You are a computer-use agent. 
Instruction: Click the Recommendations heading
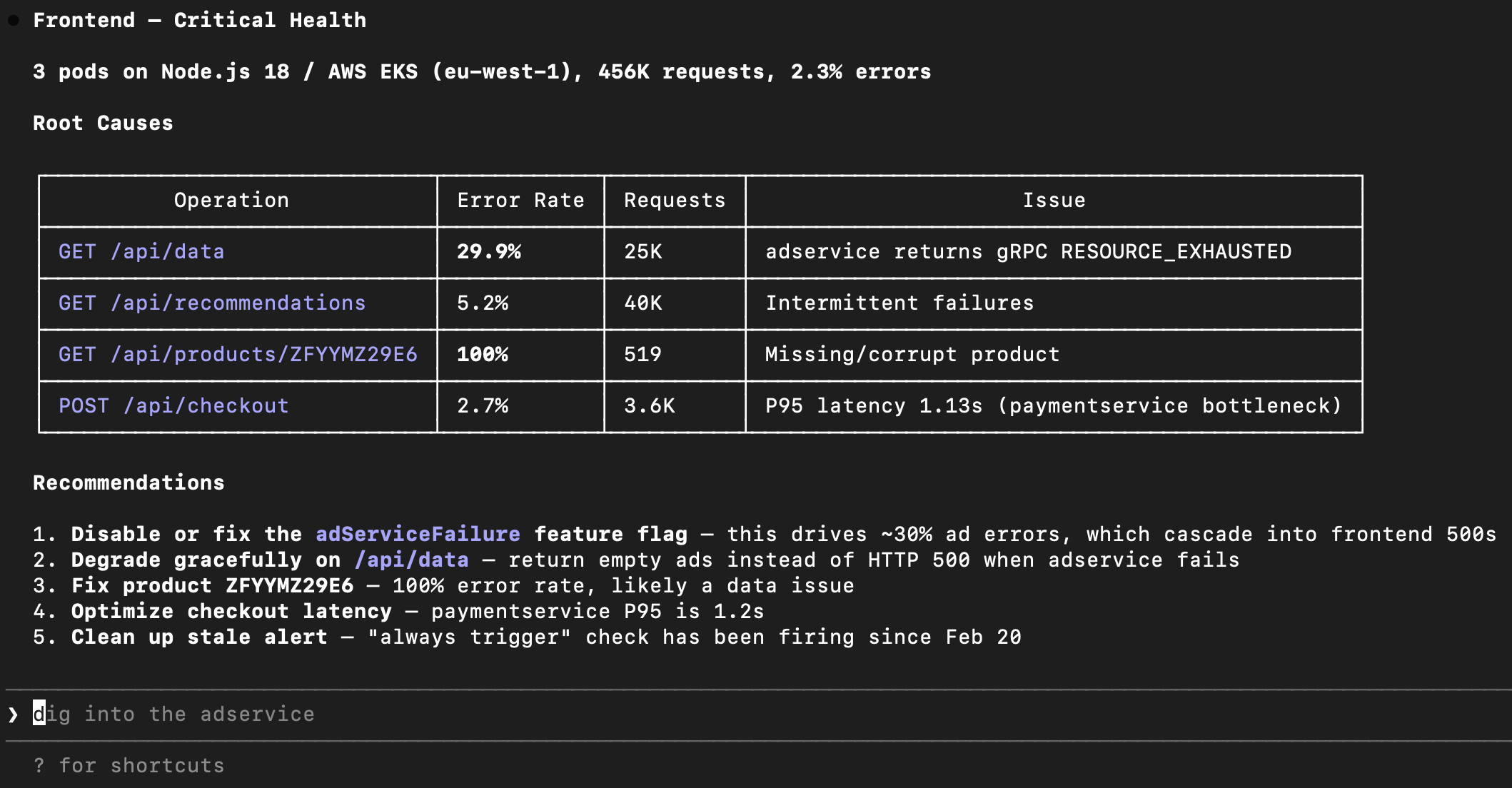point(128,483)
